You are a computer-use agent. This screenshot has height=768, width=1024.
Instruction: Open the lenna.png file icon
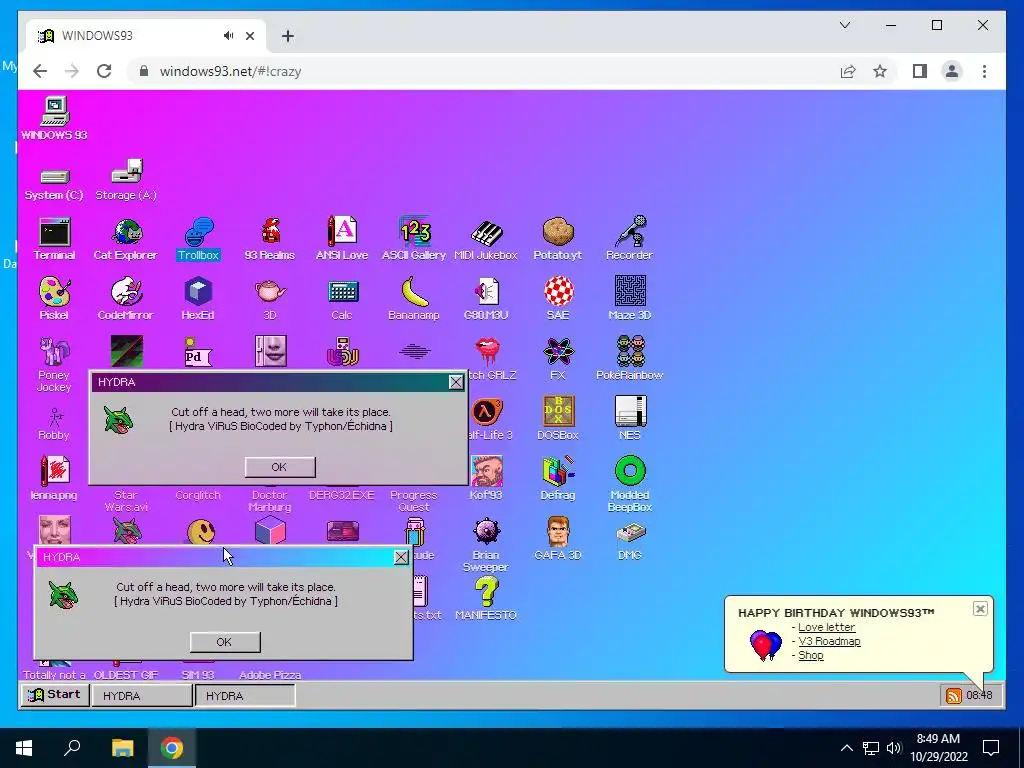pos(54,478)
